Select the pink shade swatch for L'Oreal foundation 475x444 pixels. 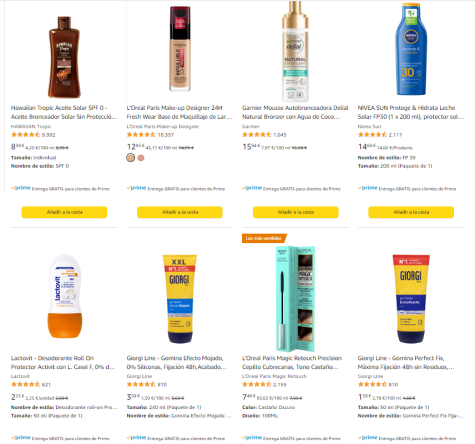pos(141,158)
